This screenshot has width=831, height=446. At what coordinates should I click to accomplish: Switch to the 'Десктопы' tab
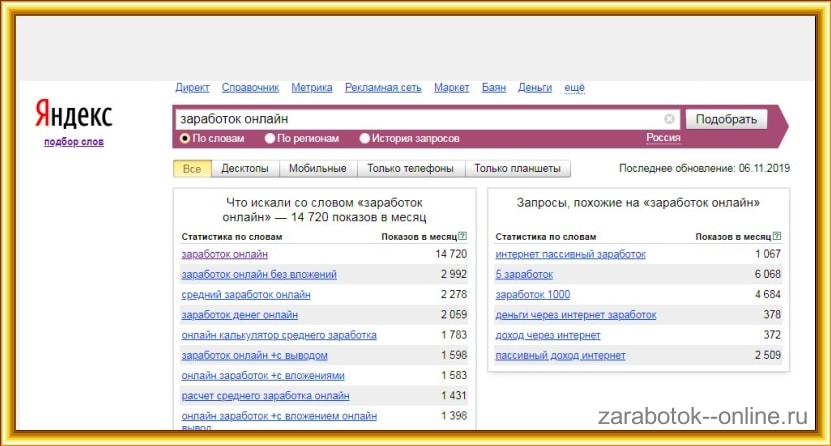tap(245, 169)
